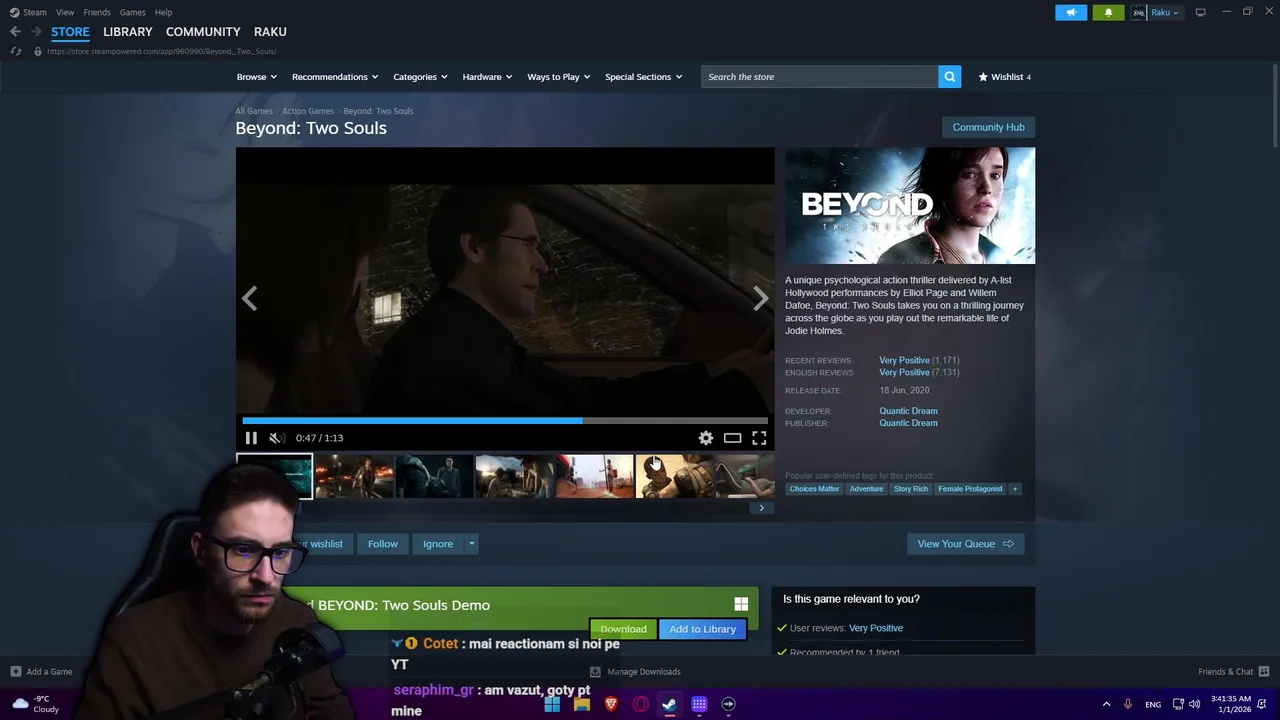The image size is (1280, 720).
Task: Open the Special Sections dropdown
Action: click(644, 77)
